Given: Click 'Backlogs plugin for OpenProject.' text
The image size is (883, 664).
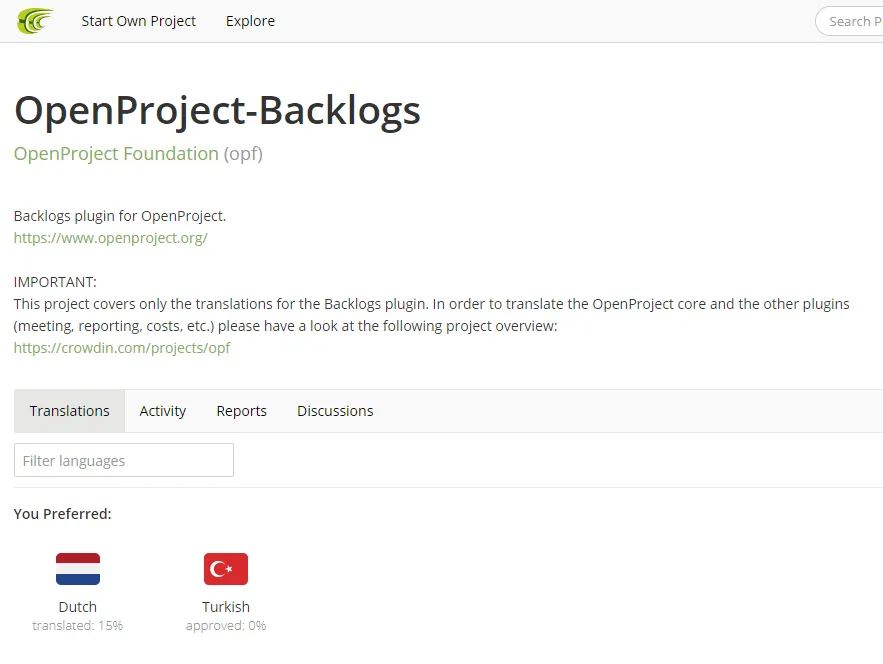Looking at the screenshot, I should 120,216.
